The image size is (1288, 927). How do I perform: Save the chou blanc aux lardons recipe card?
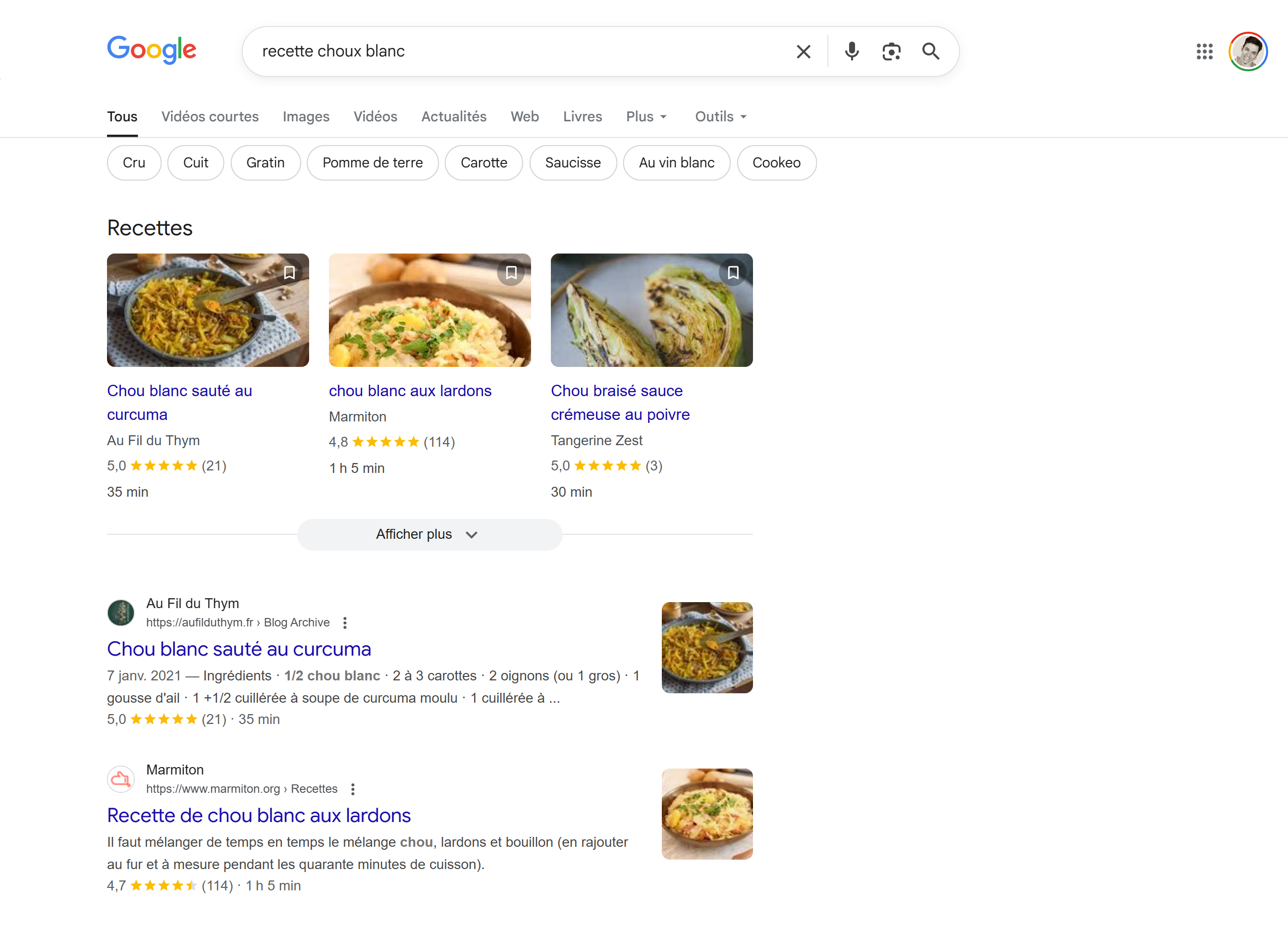(511, 273)
